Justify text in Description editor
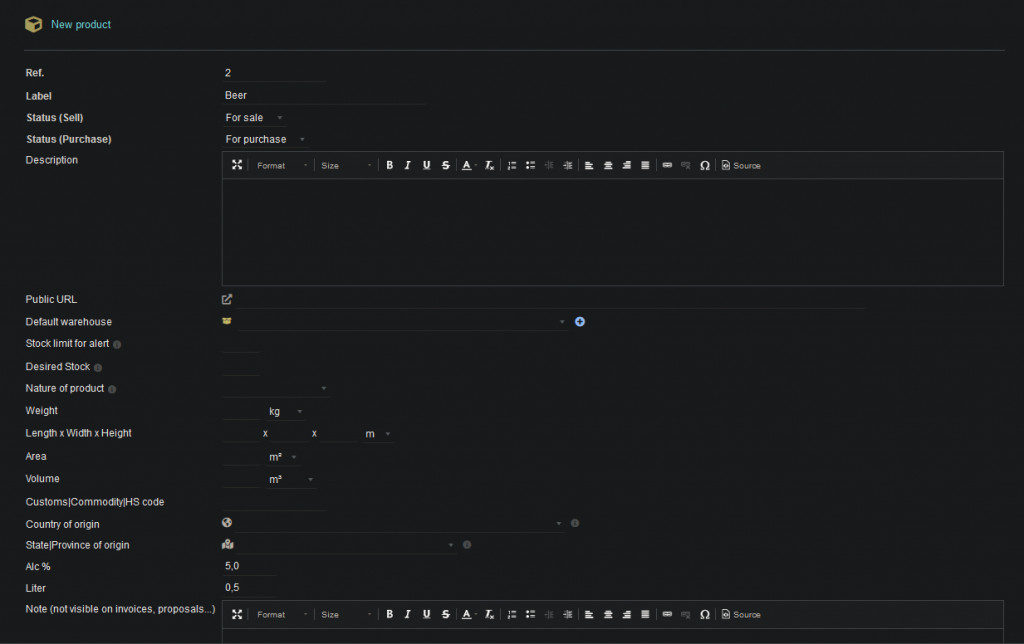This screenshot has height=644, width=1024. 645,165
